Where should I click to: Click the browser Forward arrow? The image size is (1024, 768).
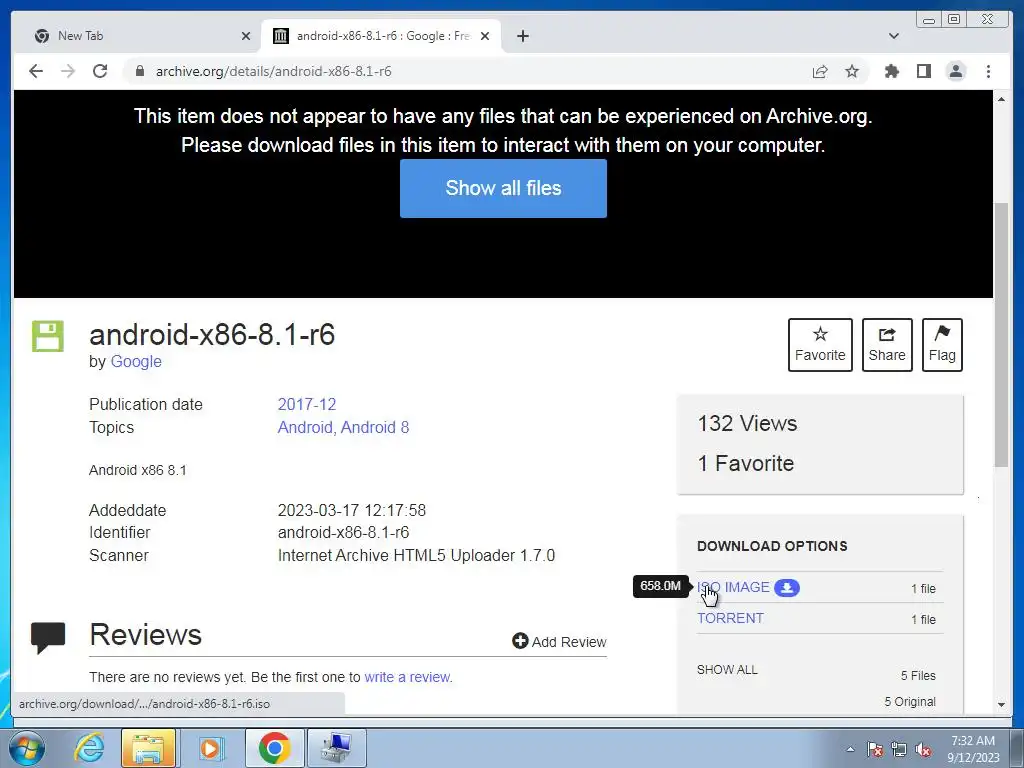click(x=68, y=71)
